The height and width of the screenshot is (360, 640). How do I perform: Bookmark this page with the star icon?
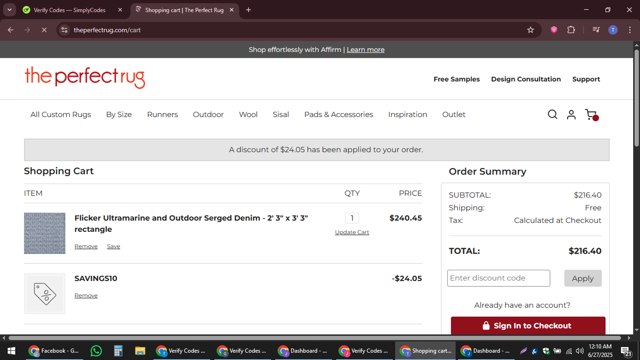click(x=530, y=30)
